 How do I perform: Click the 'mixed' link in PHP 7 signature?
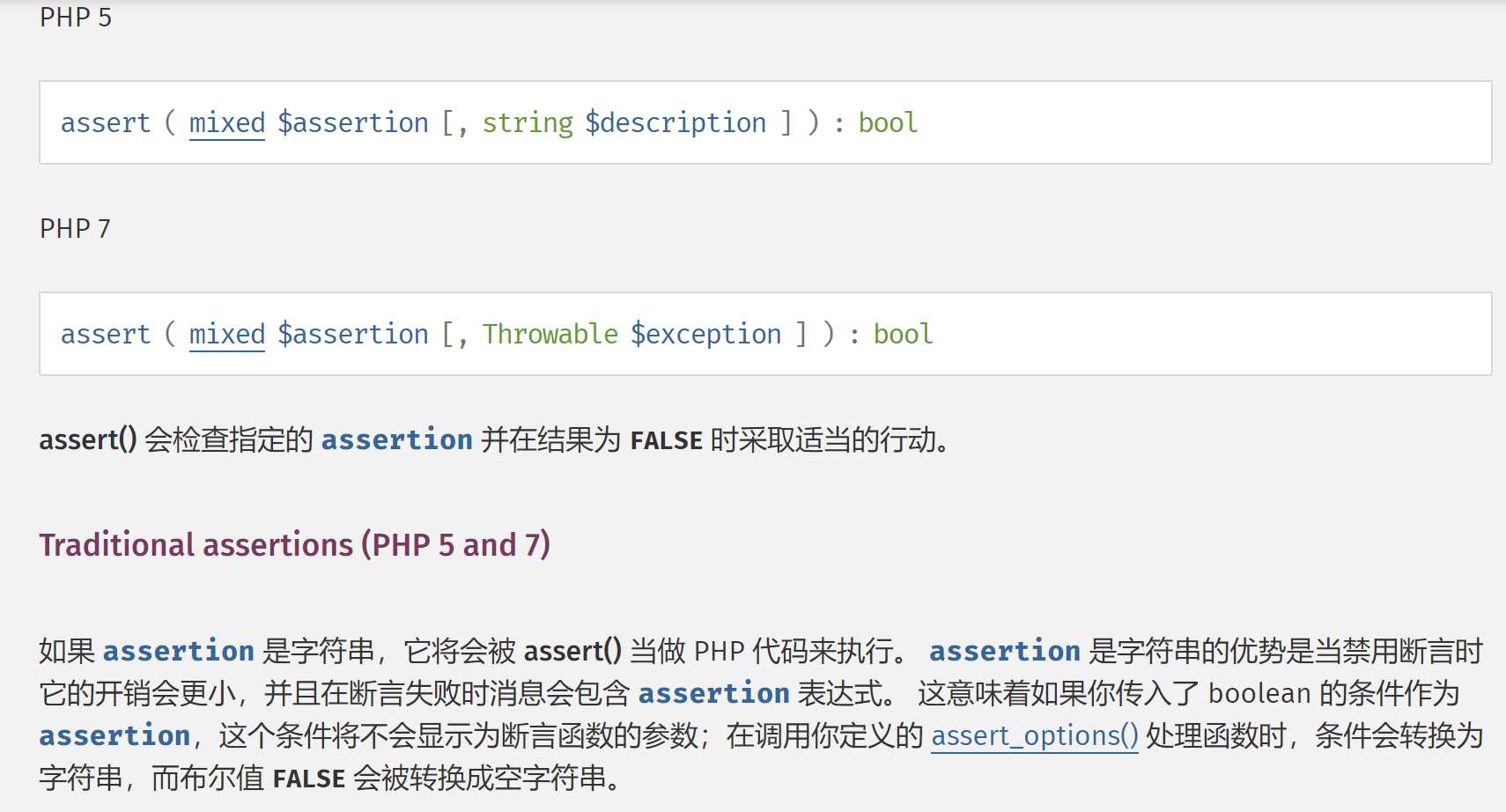point(227,334)
